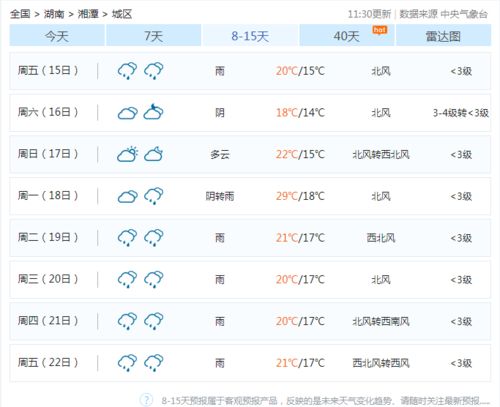This screenshot has width=500, height=407.
Task: Click the 阴转雨 weather description
Action: [220, 196]
